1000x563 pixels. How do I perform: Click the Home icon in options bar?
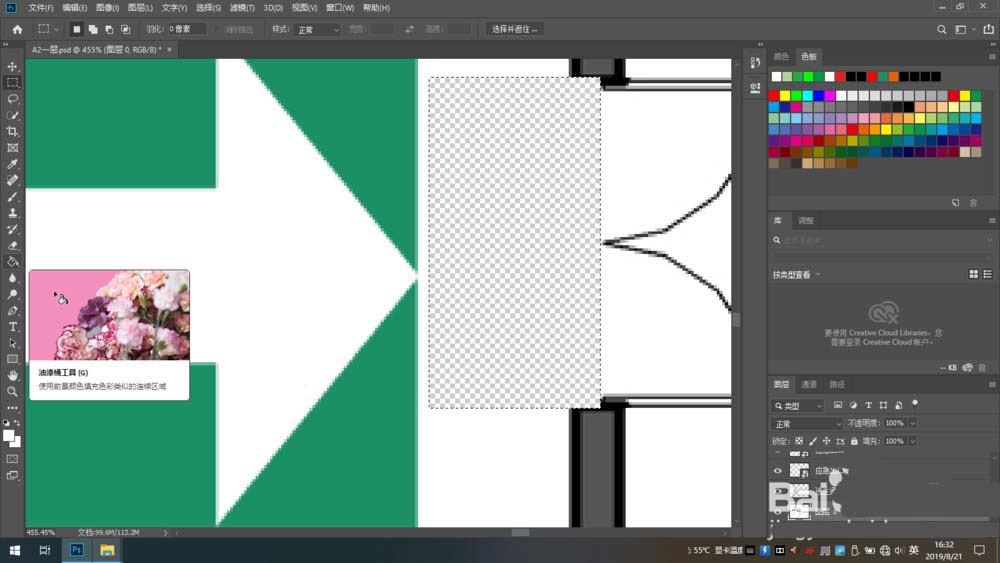click(x=17, y=29)
